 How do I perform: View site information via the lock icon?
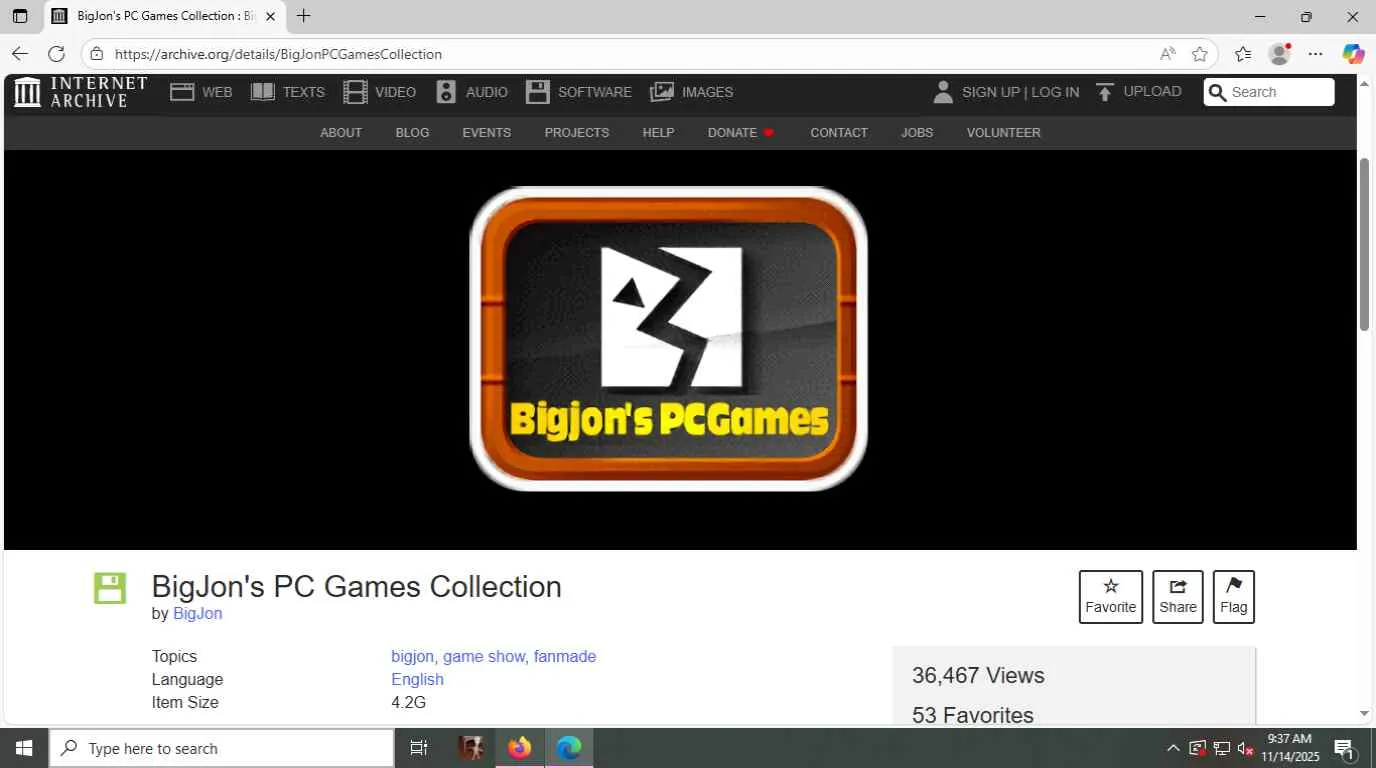pos(96,54)
